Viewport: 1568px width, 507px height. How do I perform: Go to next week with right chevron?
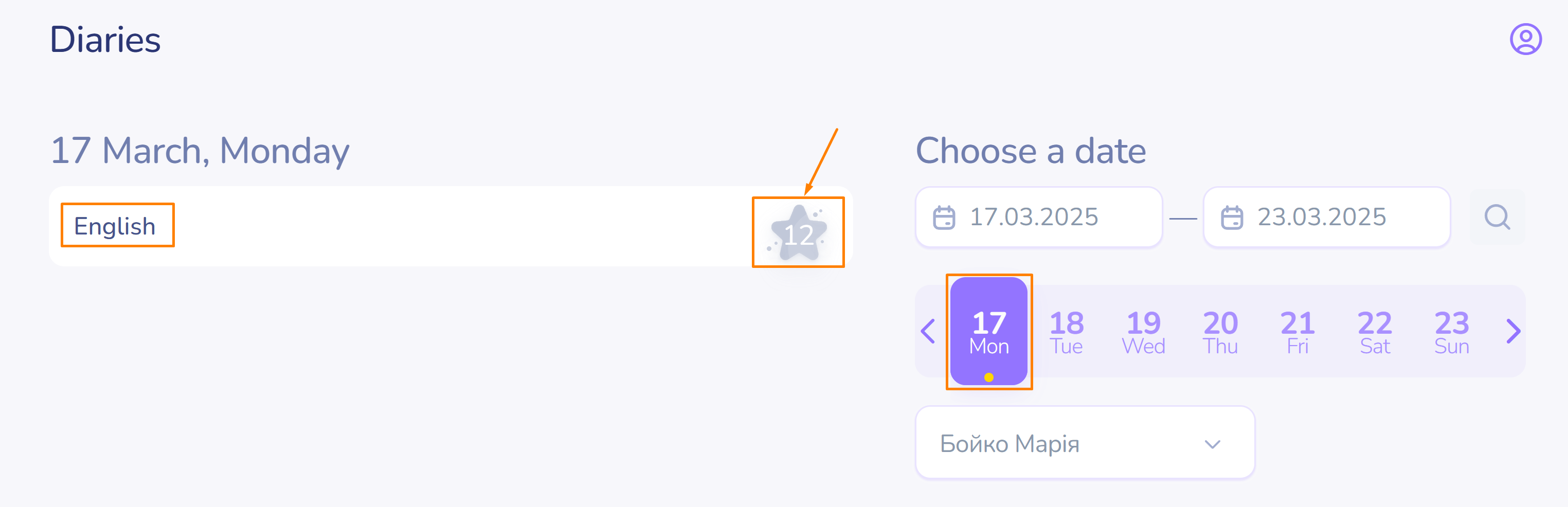point(1513,331)
